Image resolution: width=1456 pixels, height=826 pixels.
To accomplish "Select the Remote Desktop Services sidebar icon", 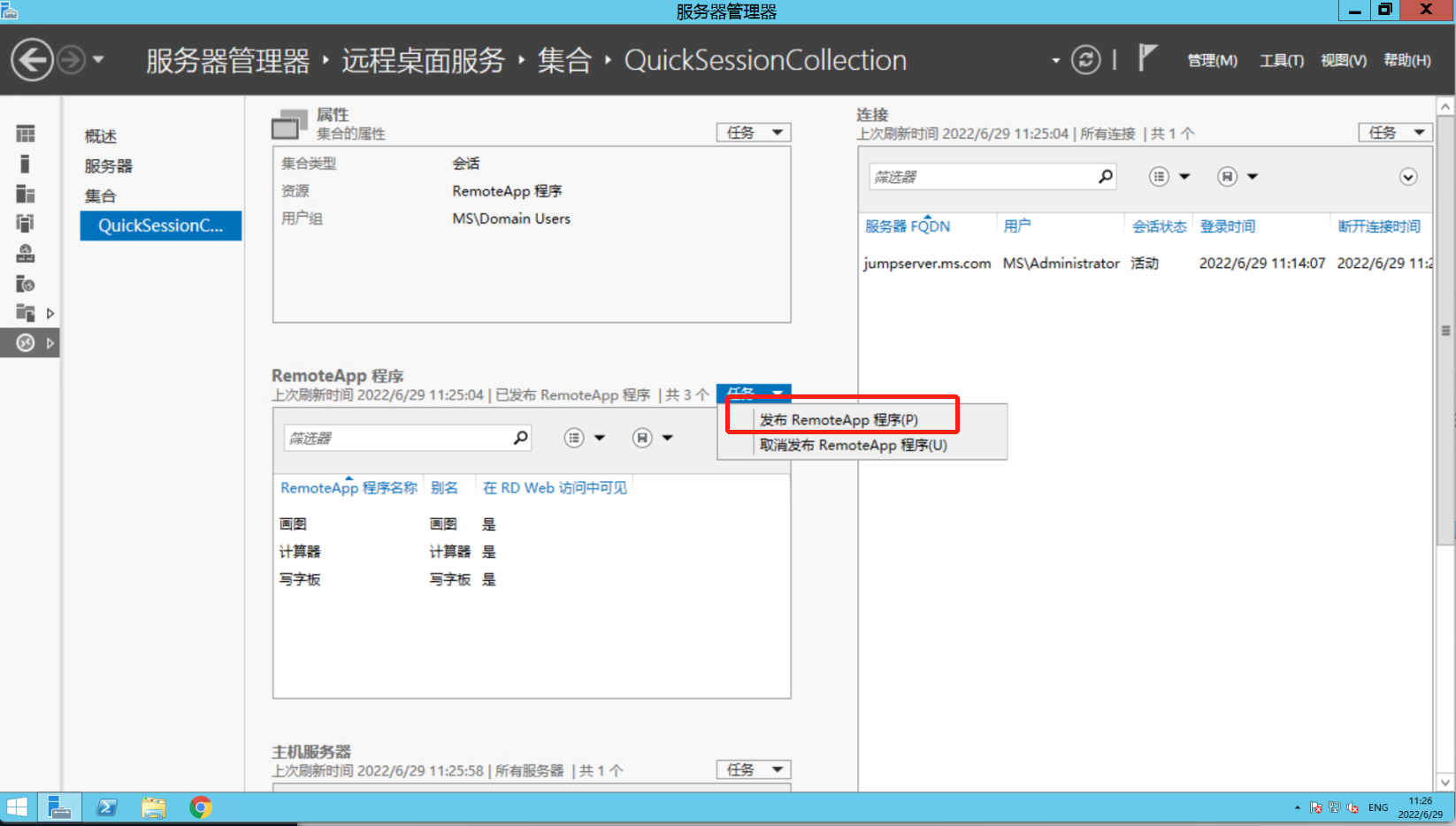I will (x=25, y=342).
